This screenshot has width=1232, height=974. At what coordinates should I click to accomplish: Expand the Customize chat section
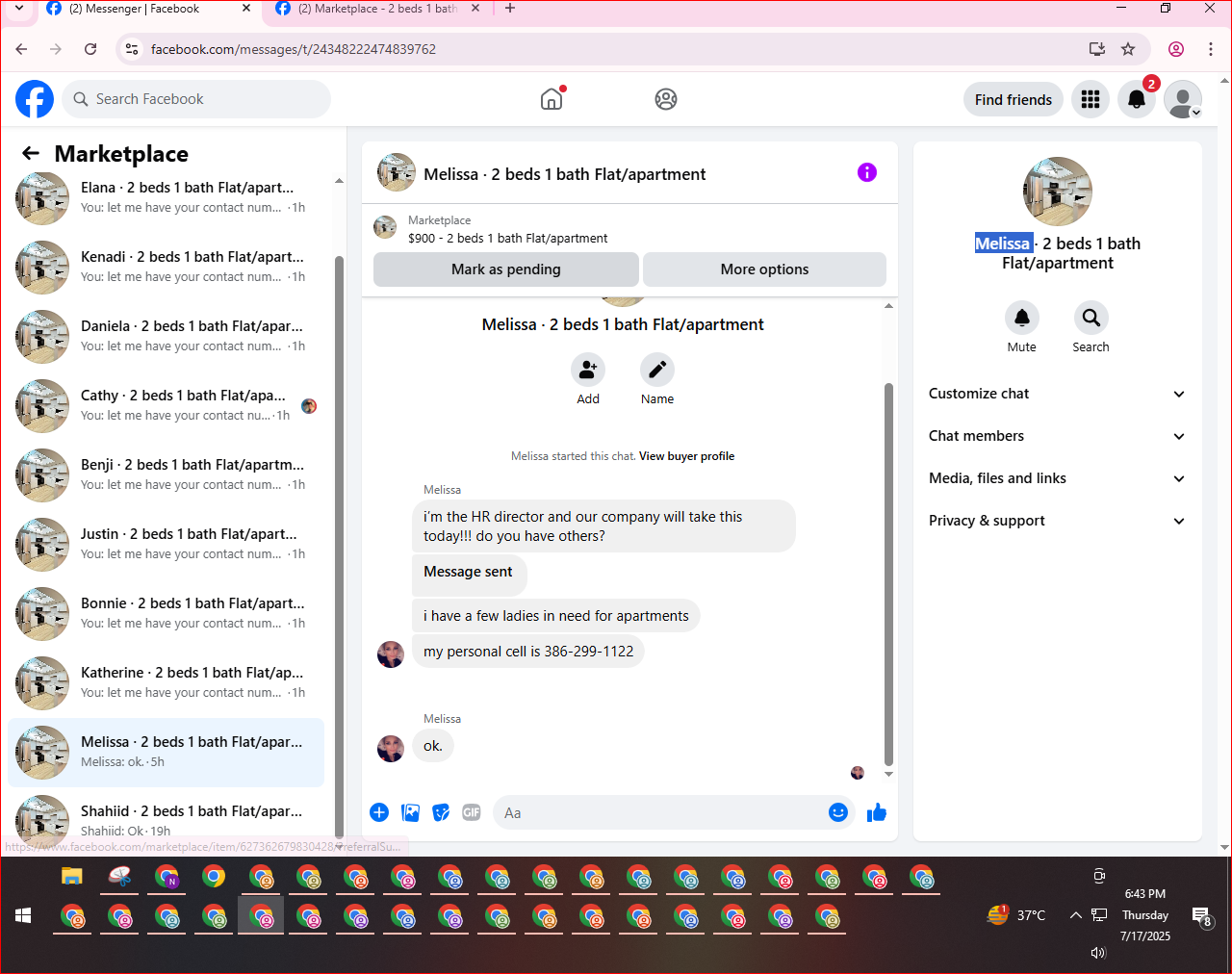[1058, 394]
